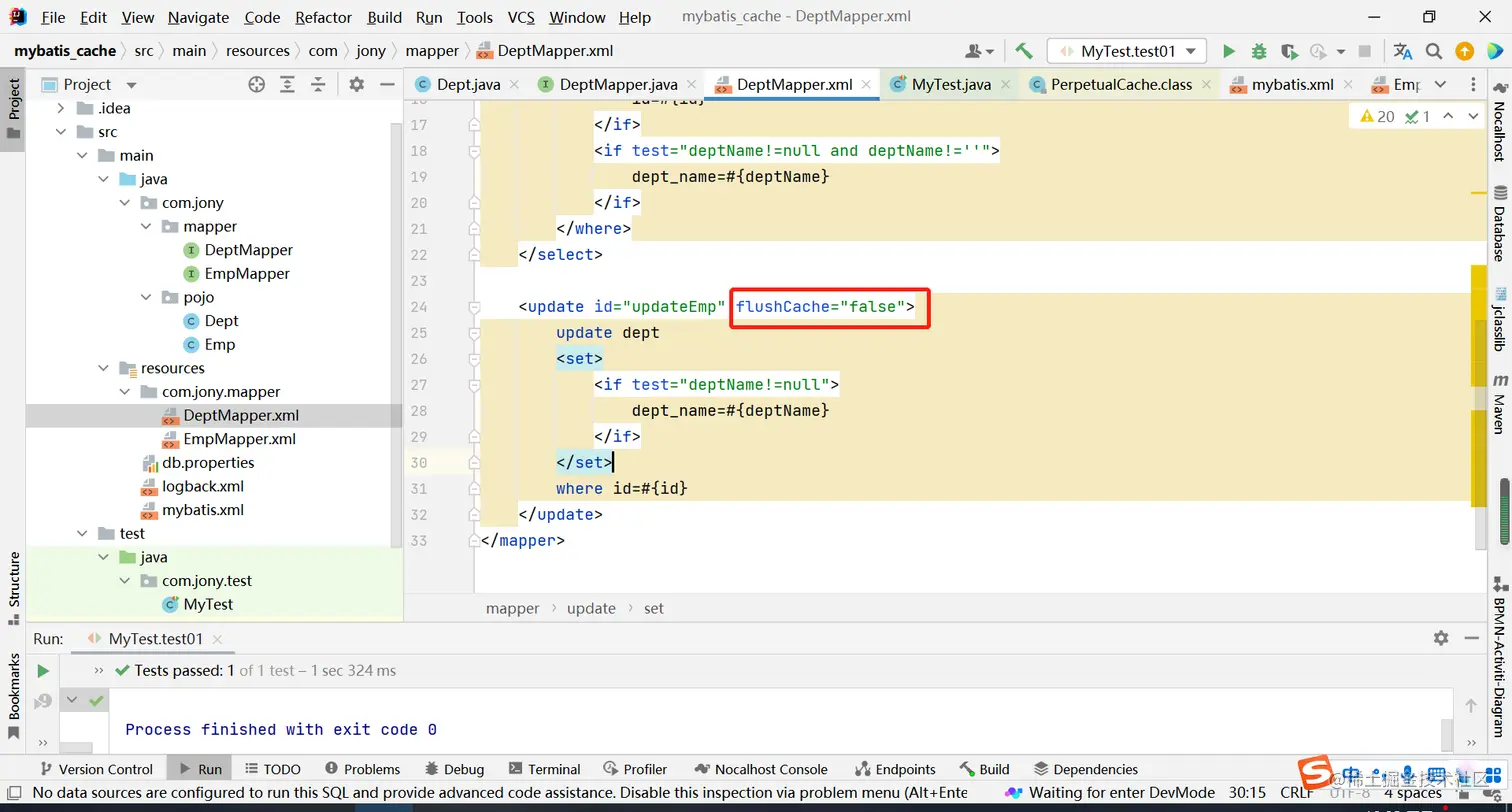
Task: Open the user account dropdown in the toolbar
Action: tap(979, 51)
